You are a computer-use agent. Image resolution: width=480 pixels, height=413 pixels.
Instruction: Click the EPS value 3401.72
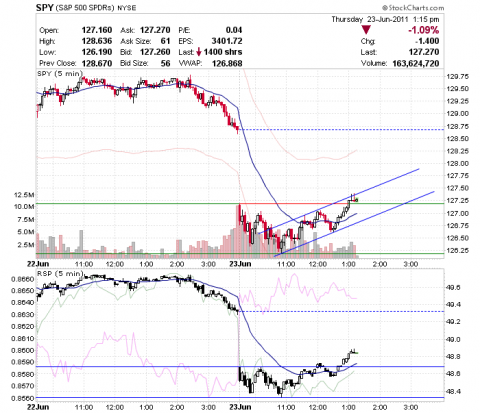(227, 41)
